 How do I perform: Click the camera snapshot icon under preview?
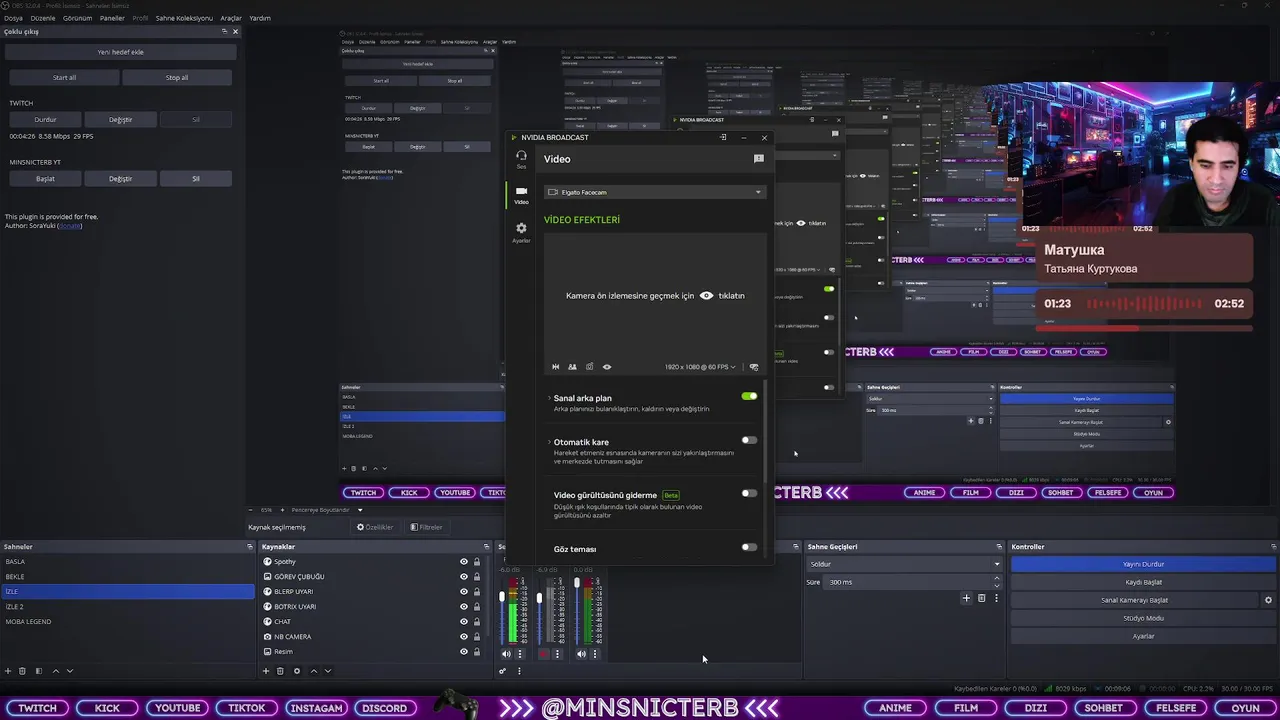[x=589, y=367]
